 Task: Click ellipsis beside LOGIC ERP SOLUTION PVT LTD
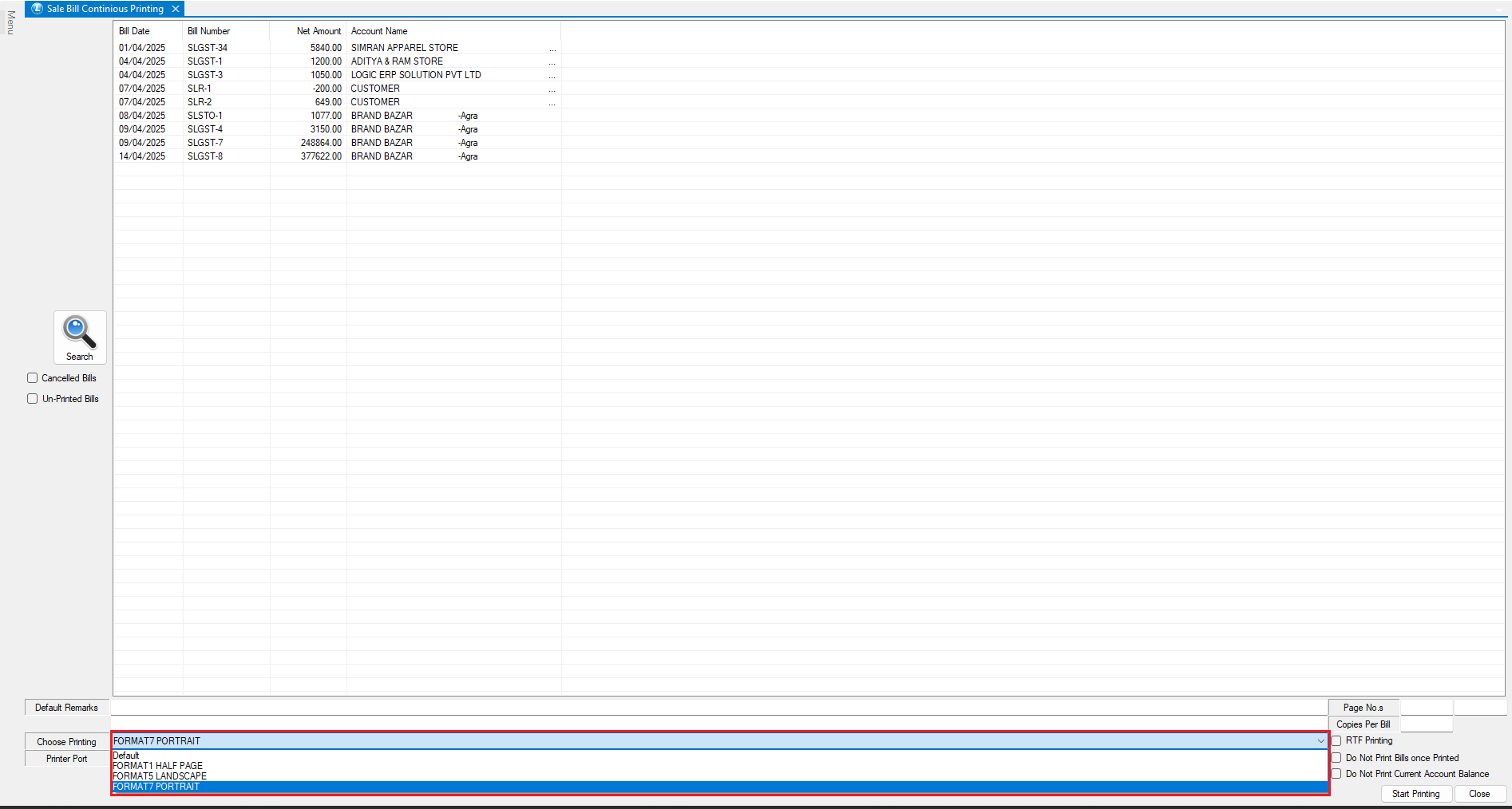pos(552,76)
